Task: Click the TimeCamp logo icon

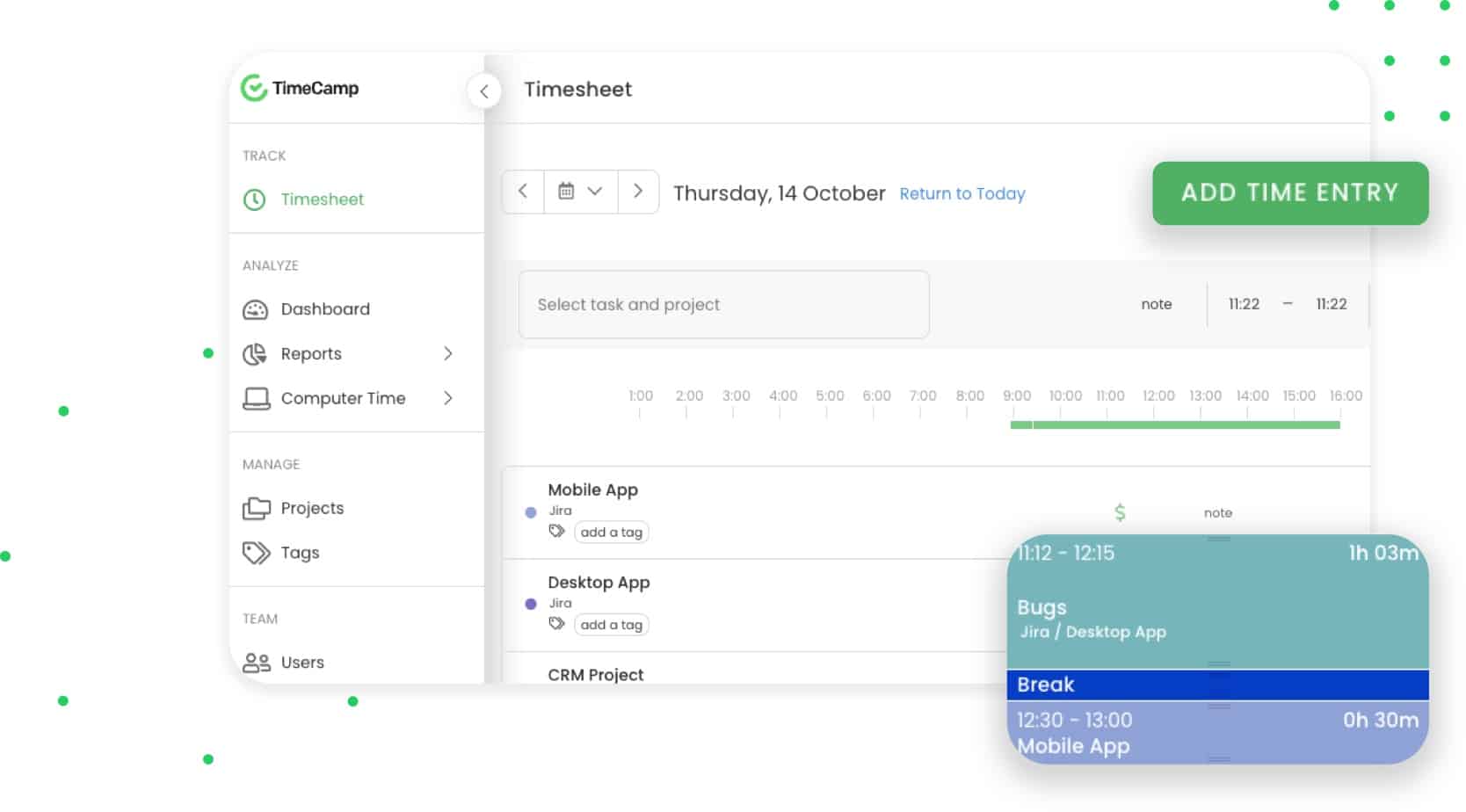Action: (x=254, y=88)
